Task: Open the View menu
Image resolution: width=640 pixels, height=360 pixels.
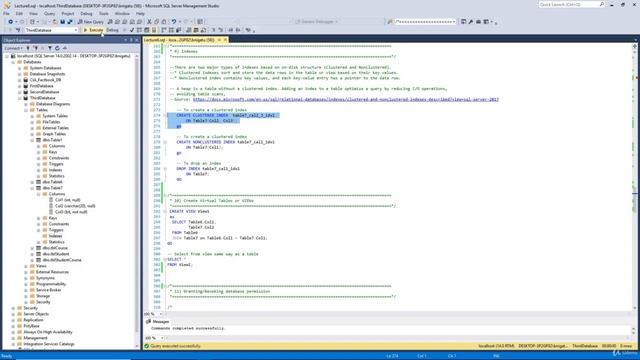Action: [33, 13]
